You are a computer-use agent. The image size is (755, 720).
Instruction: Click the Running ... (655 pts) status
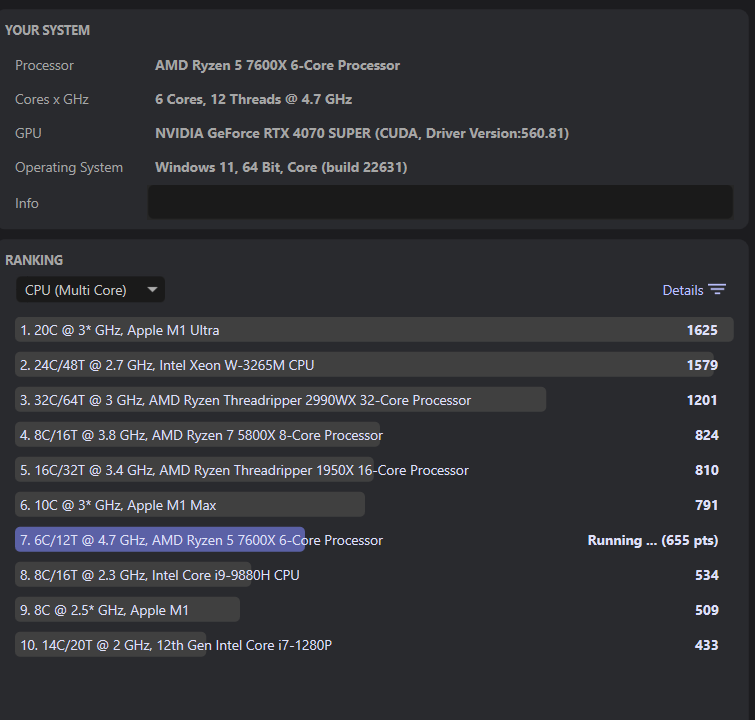coord(653,540)
